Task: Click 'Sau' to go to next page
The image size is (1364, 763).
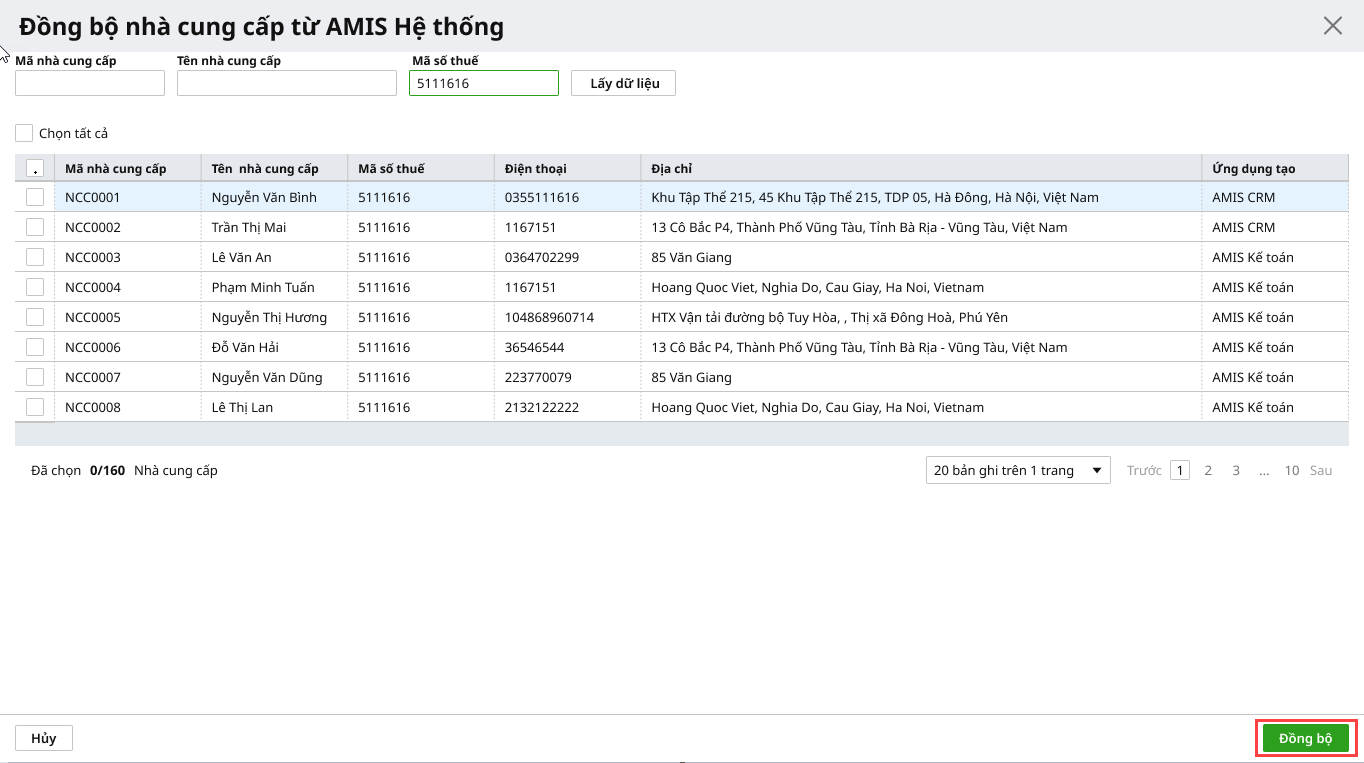Action: [1321, 470]
